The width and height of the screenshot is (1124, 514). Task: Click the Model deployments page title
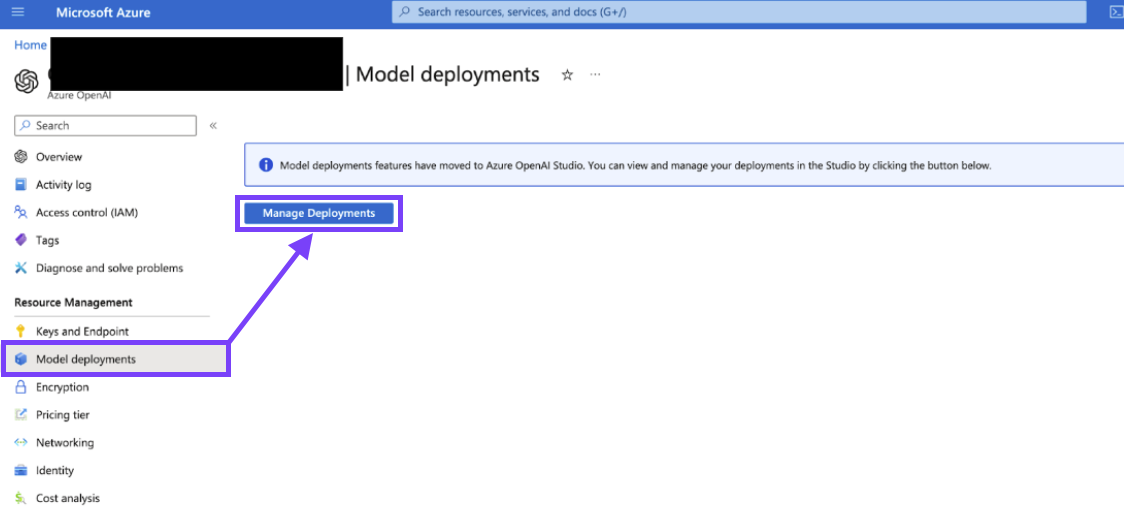pos(447,74)
